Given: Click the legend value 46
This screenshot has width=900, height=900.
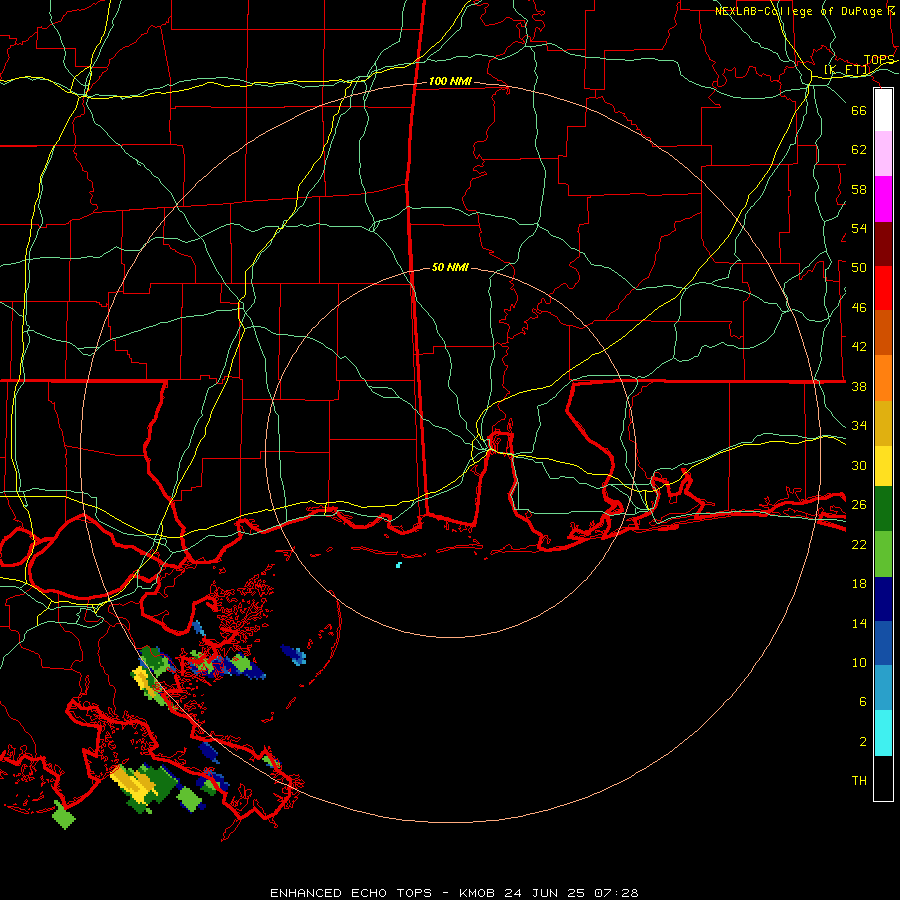Looking at the screenshot, I should (x=859, y=308).
